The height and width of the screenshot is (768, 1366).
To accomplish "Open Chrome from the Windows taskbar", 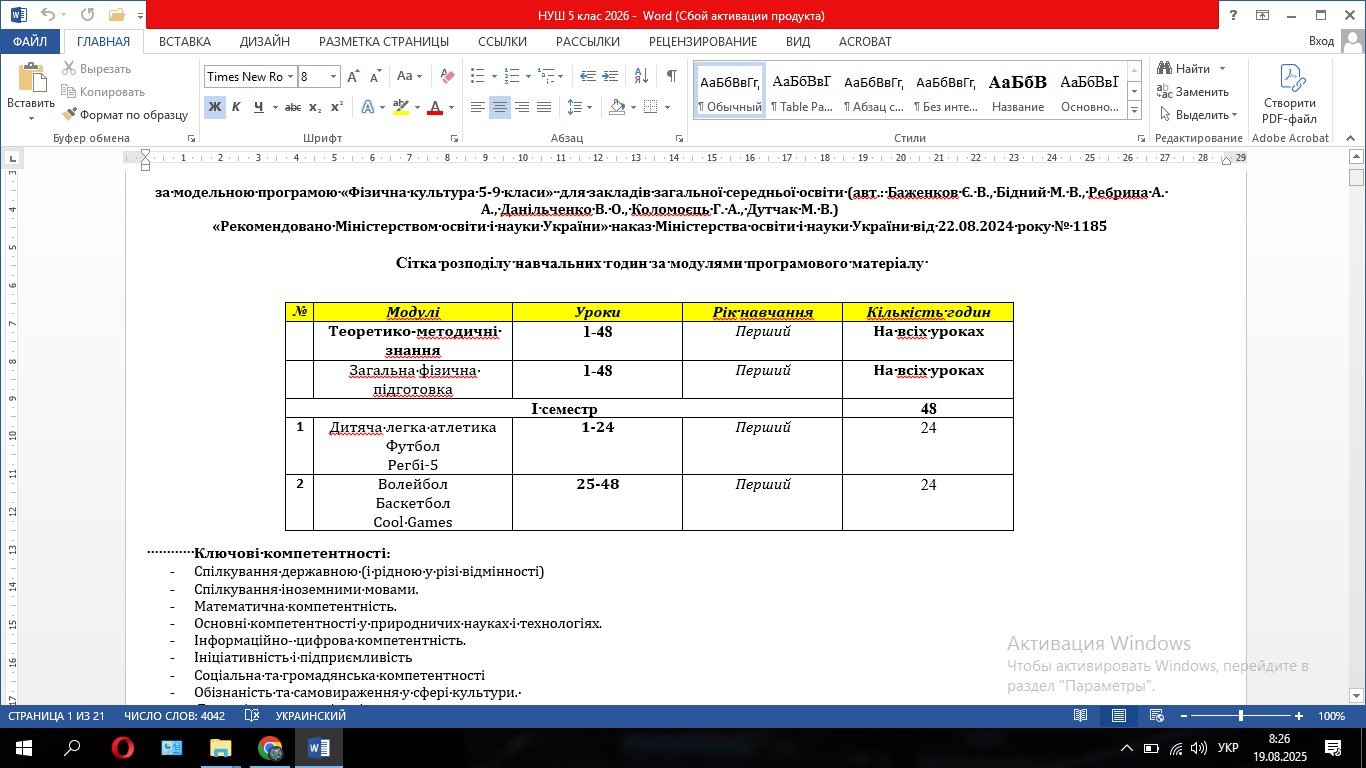I will [270, 748].
